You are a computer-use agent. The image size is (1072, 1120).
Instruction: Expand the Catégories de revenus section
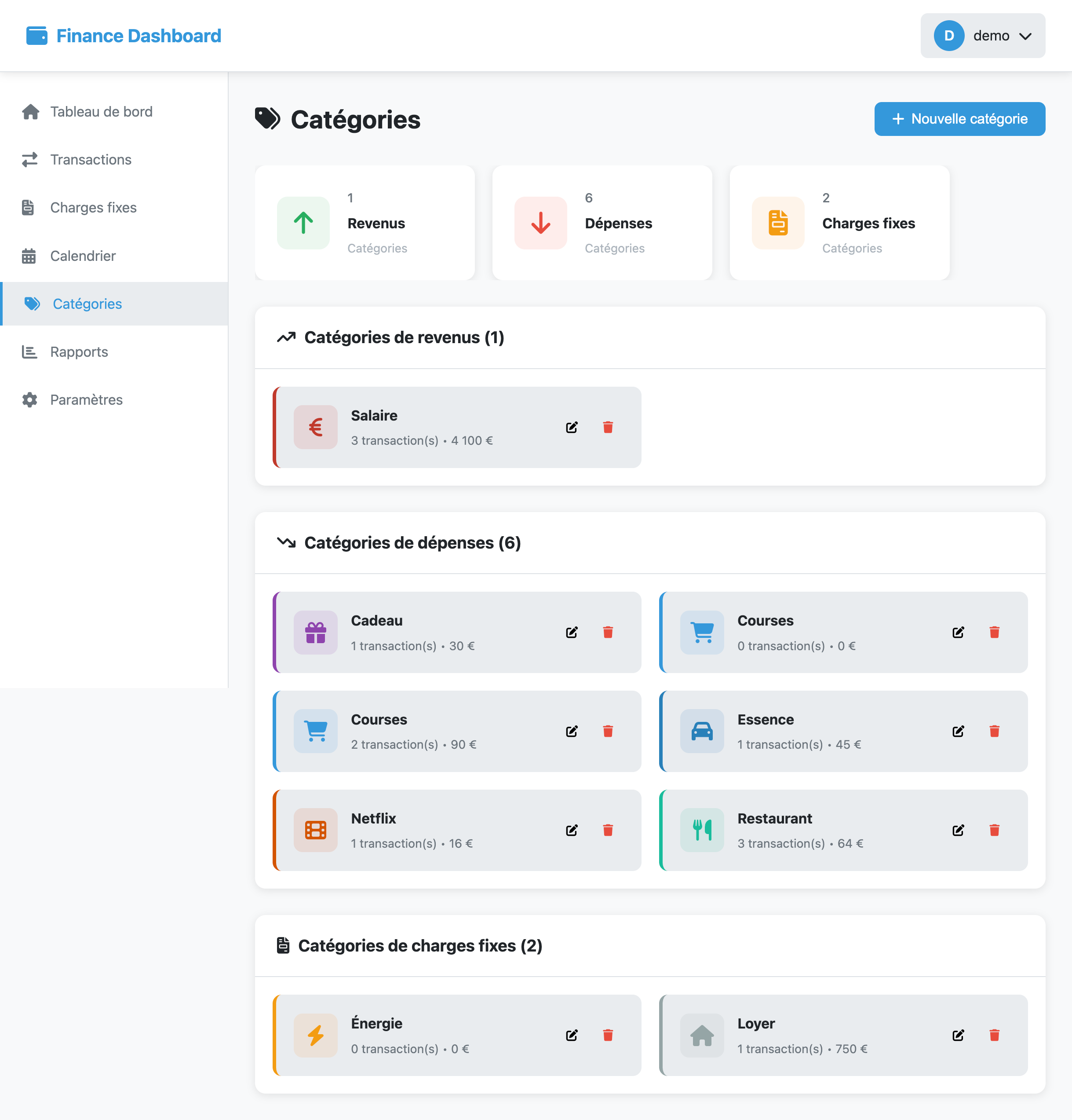(404, 338)
